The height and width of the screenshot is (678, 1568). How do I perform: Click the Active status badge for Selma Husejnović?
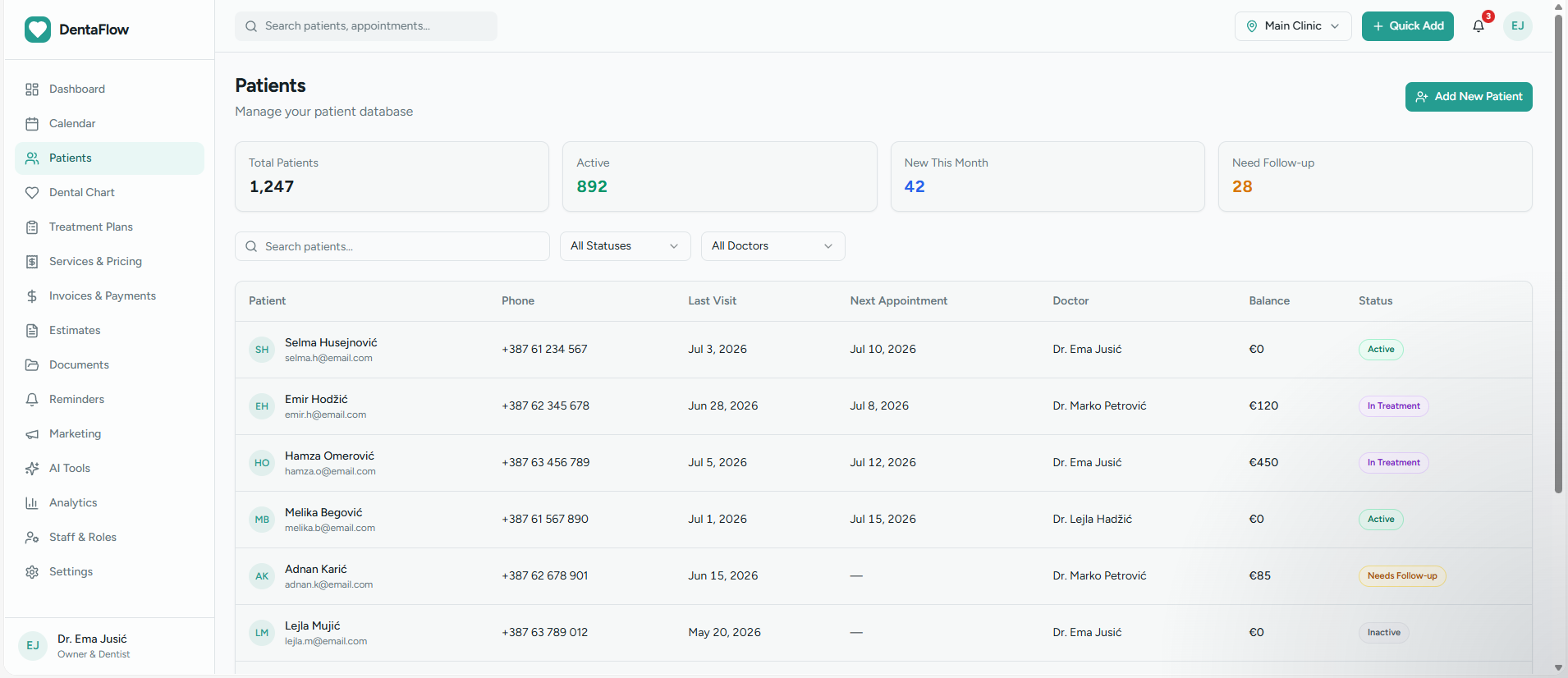[x=1381, y=350]
